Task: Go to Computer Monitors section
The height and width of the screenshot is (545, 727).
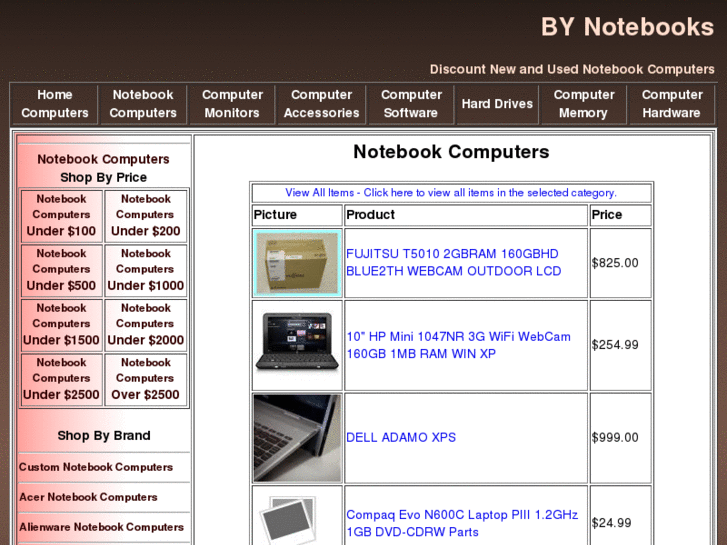Action: coord(232,104)
